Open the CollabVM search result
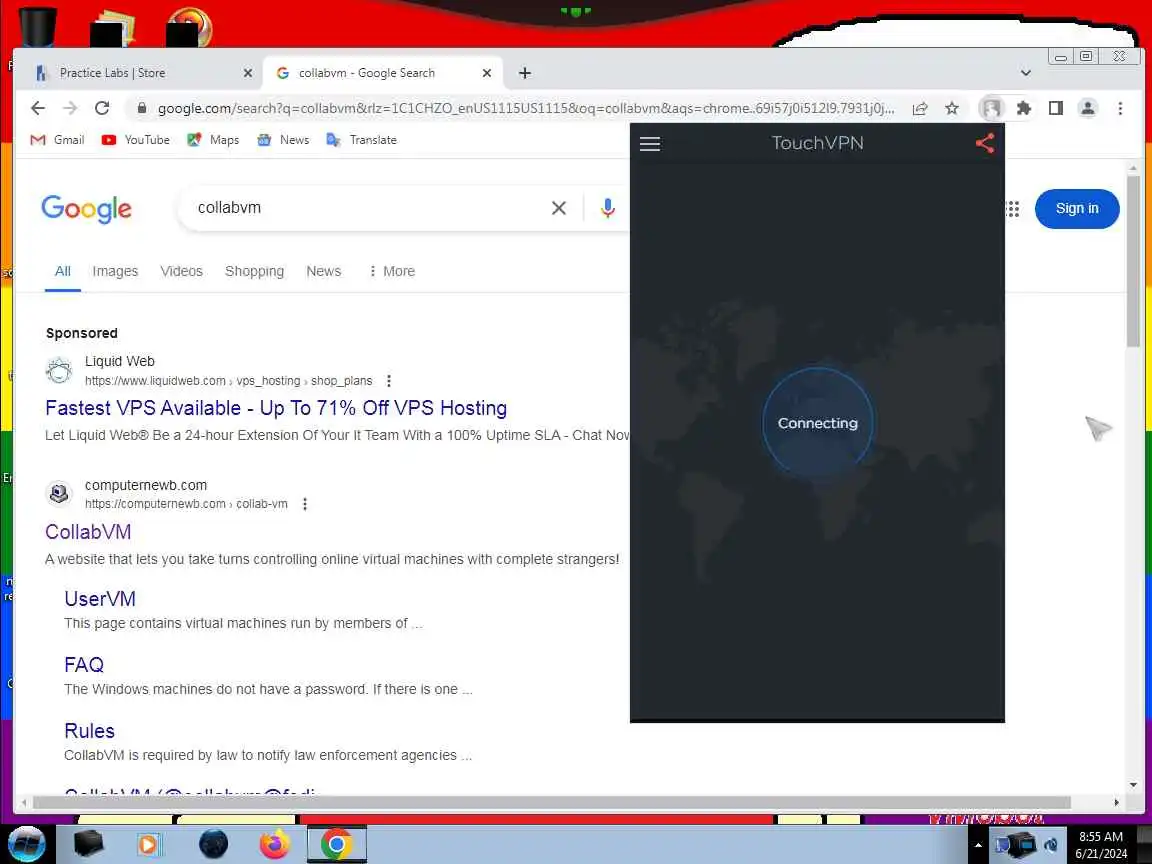Viewport: 1152px width, 864px height. tap(88, 532)
